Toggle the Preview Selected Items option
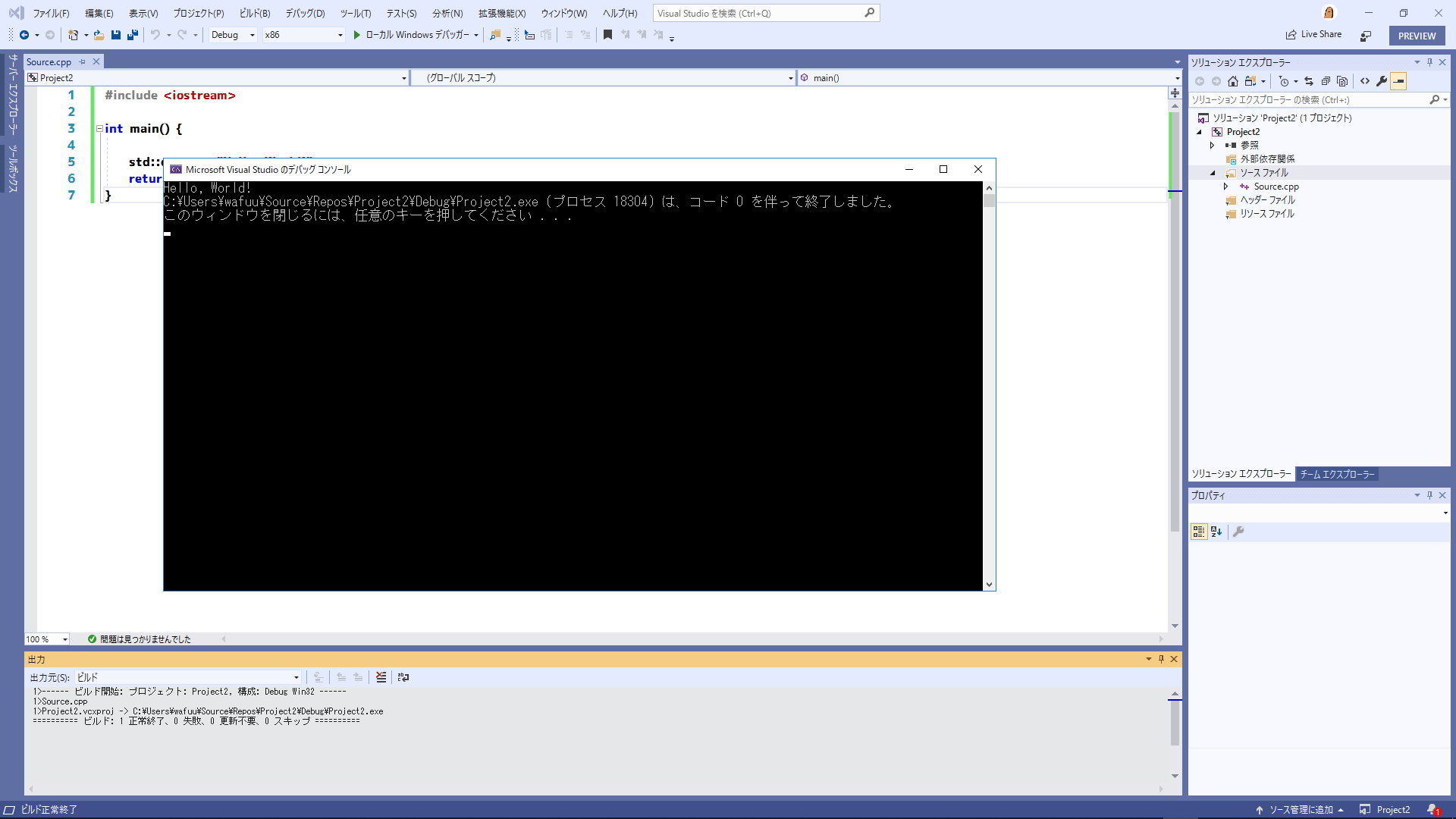Viewport: 1456px width, 819px height. point(1399,81)
